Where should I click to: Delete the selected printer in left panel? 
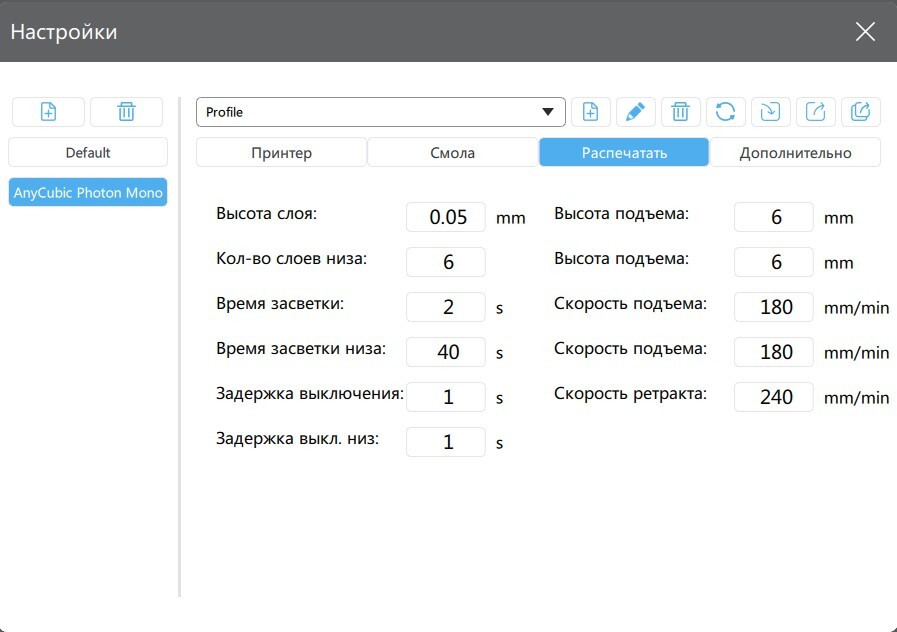126,112
